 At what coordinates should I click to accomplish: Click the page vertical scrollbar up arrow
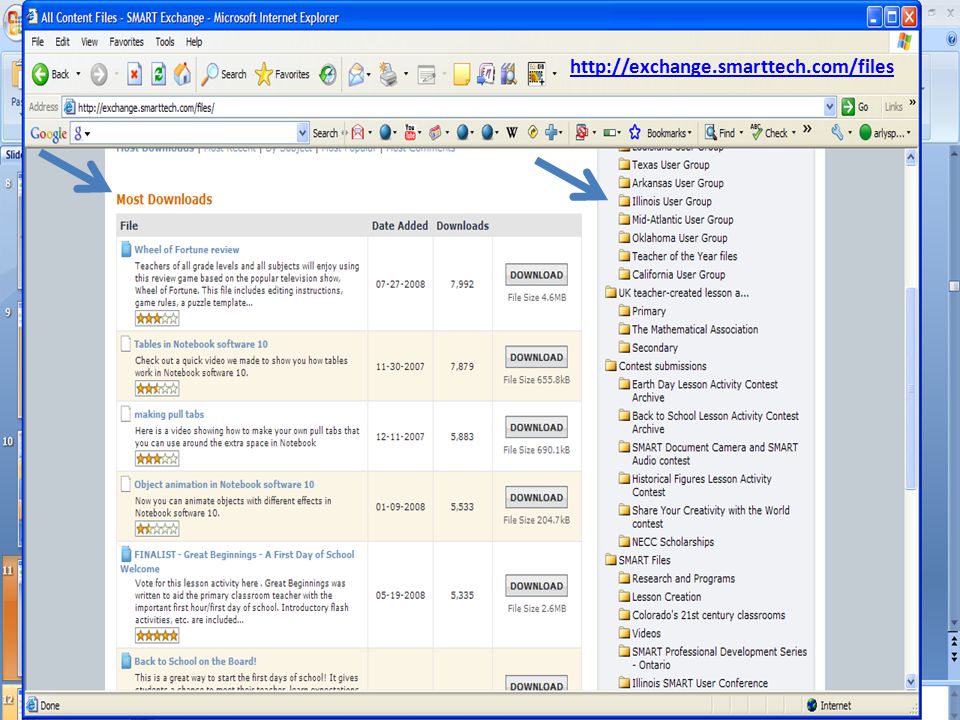pos(910,157)
